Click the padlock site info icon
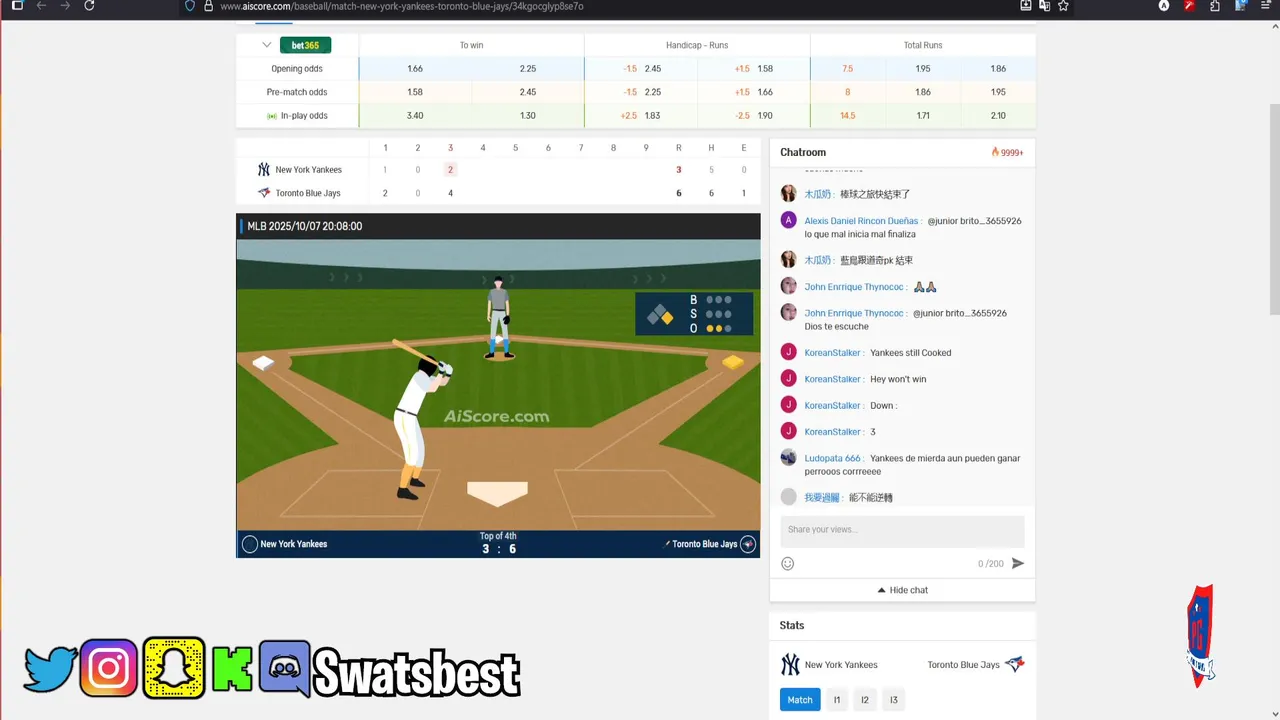1280x720 pixels. [x=208, y=6]
